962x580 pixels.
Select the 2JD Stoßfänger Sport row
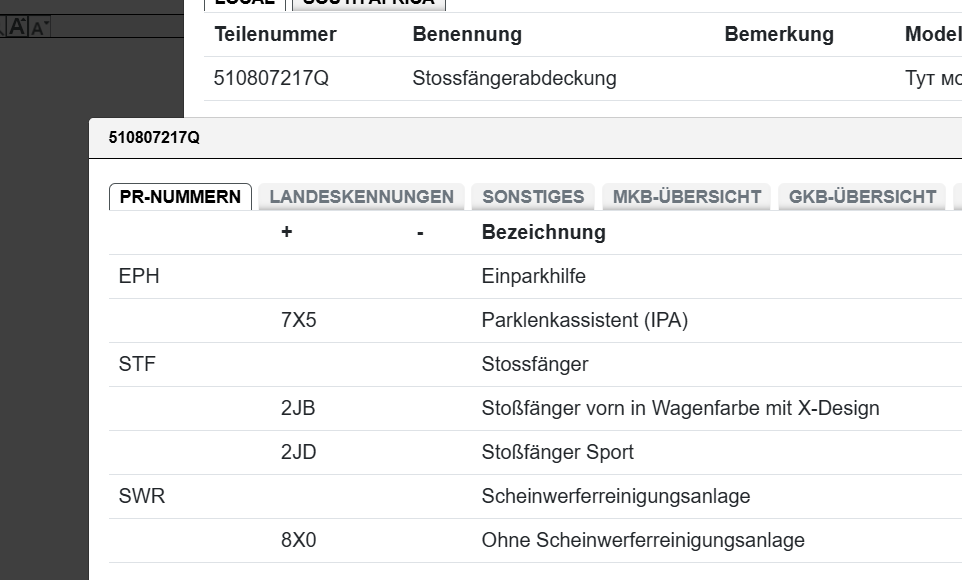pos(557,452)
